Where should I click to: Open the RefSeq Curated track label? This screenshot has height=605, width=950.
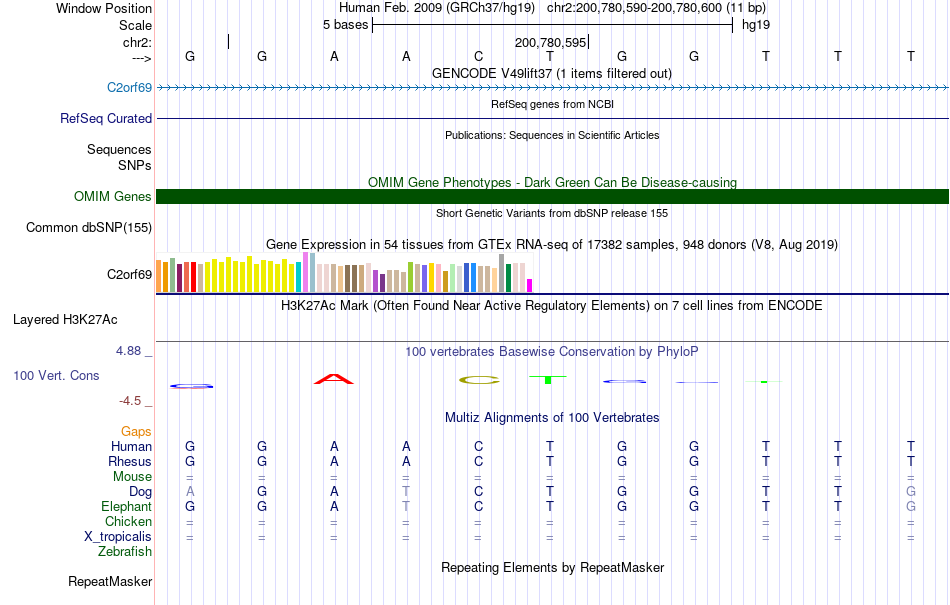(x=106, y=119)
